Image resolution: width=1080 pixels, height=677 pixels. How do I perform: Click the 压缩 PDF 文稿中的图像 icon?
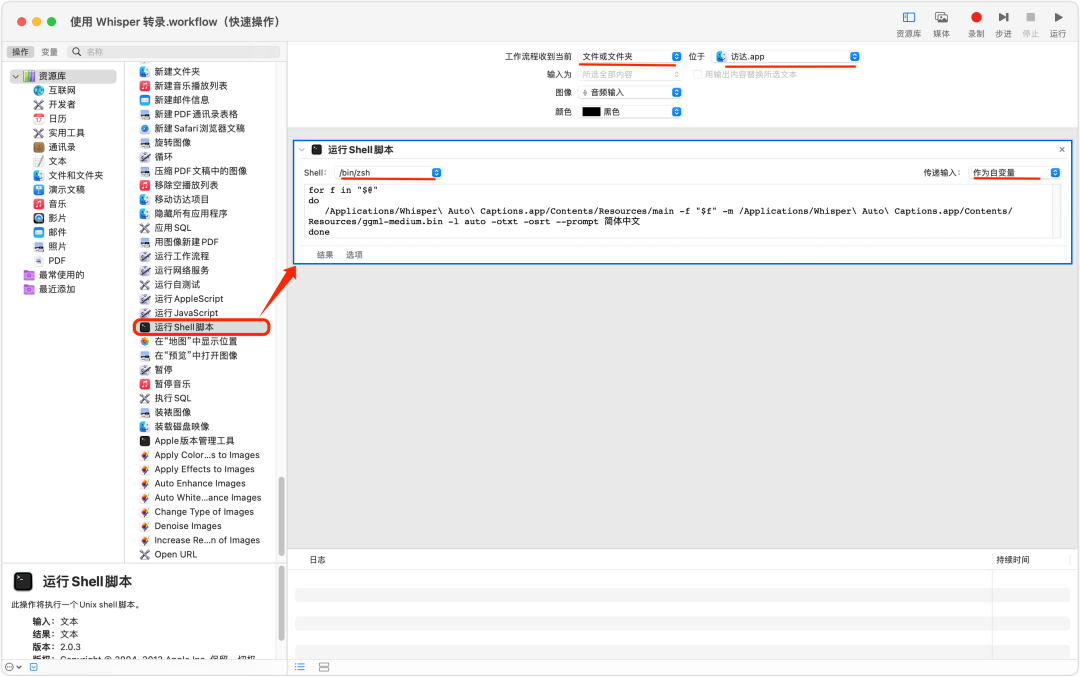pyautogui.click(x=145, y=171)
